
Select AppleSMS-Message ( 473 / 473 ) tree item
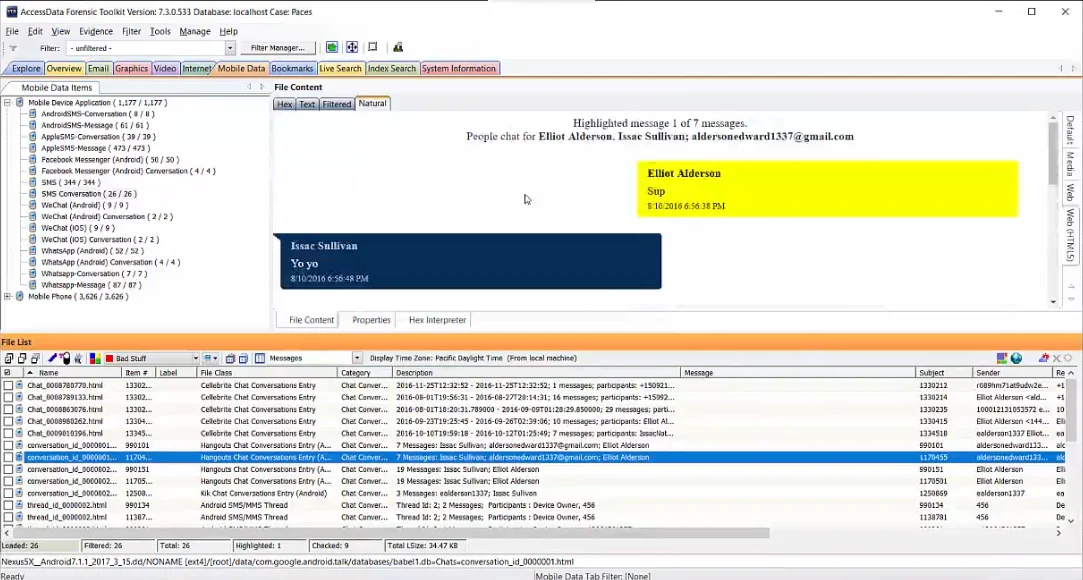95,148
